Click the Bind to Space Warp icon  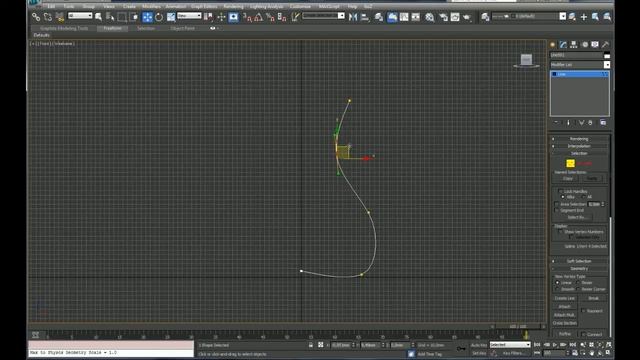(60, 17)
